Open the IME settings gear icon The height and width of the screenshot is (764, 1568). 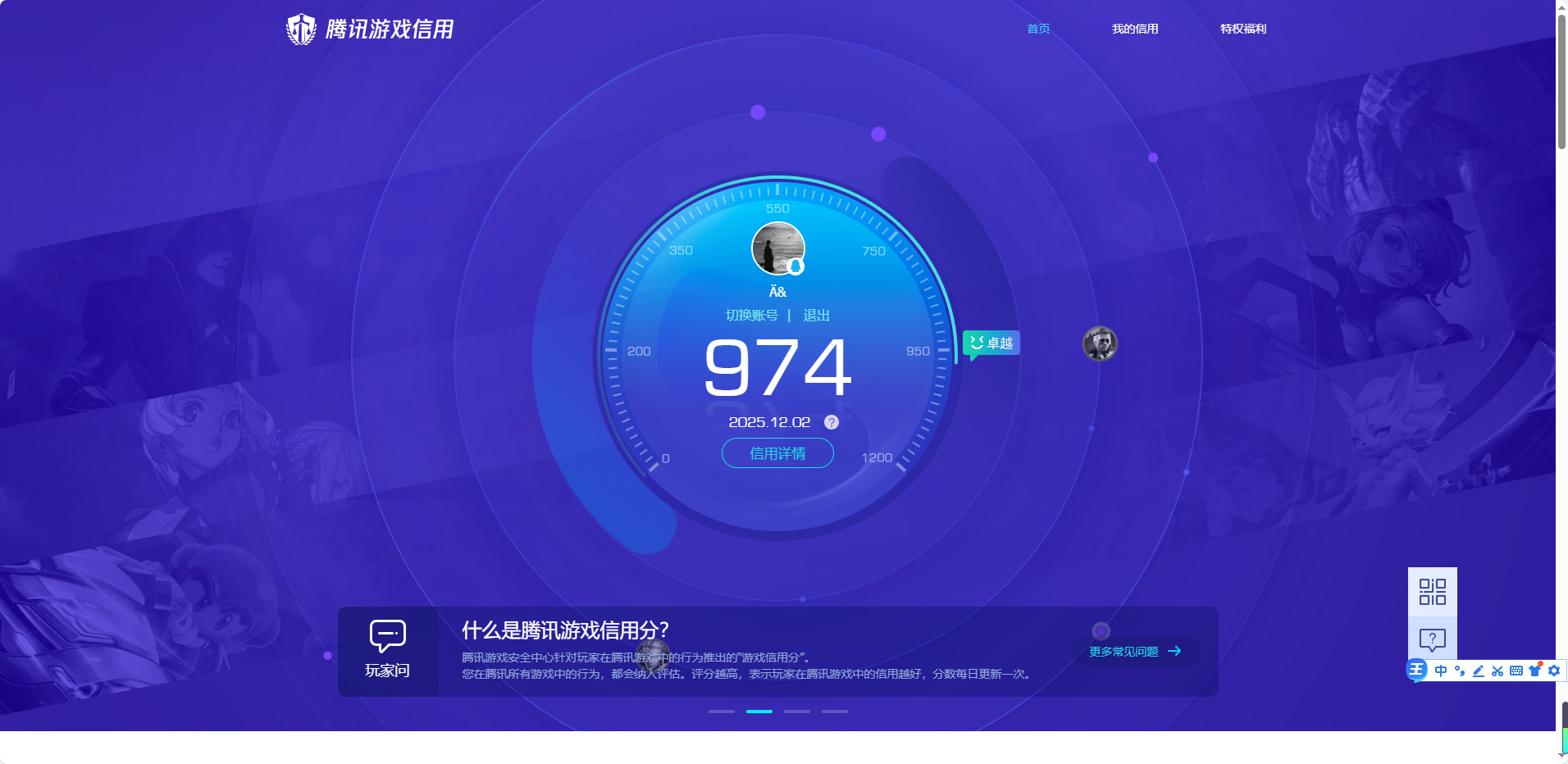(1554, 671)
